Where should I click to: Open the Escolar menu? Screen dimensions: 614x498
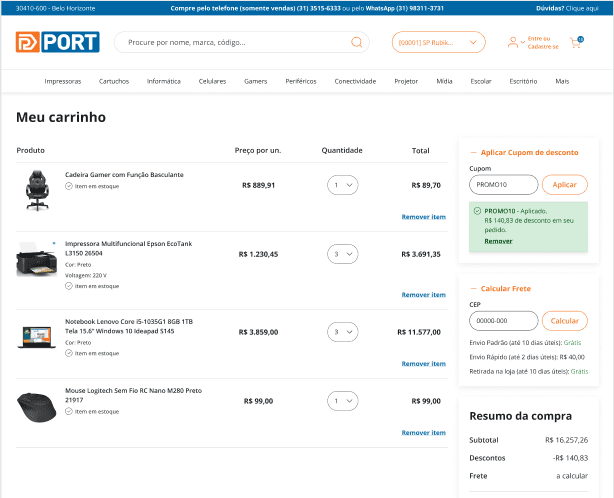click(481, 81)
